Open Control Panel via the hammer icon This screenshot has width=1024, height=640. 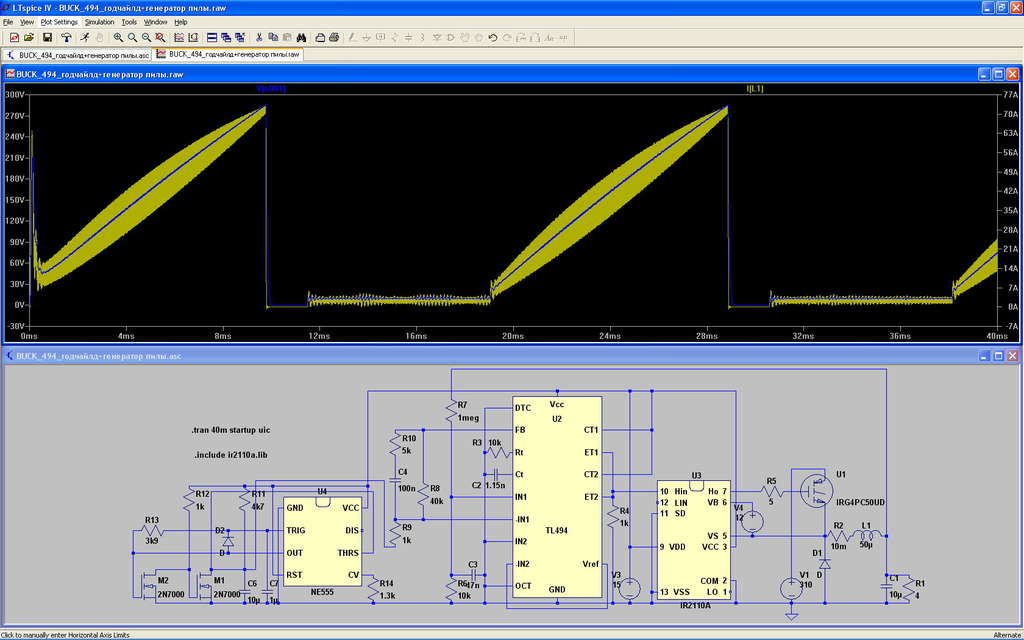[66, 37]
